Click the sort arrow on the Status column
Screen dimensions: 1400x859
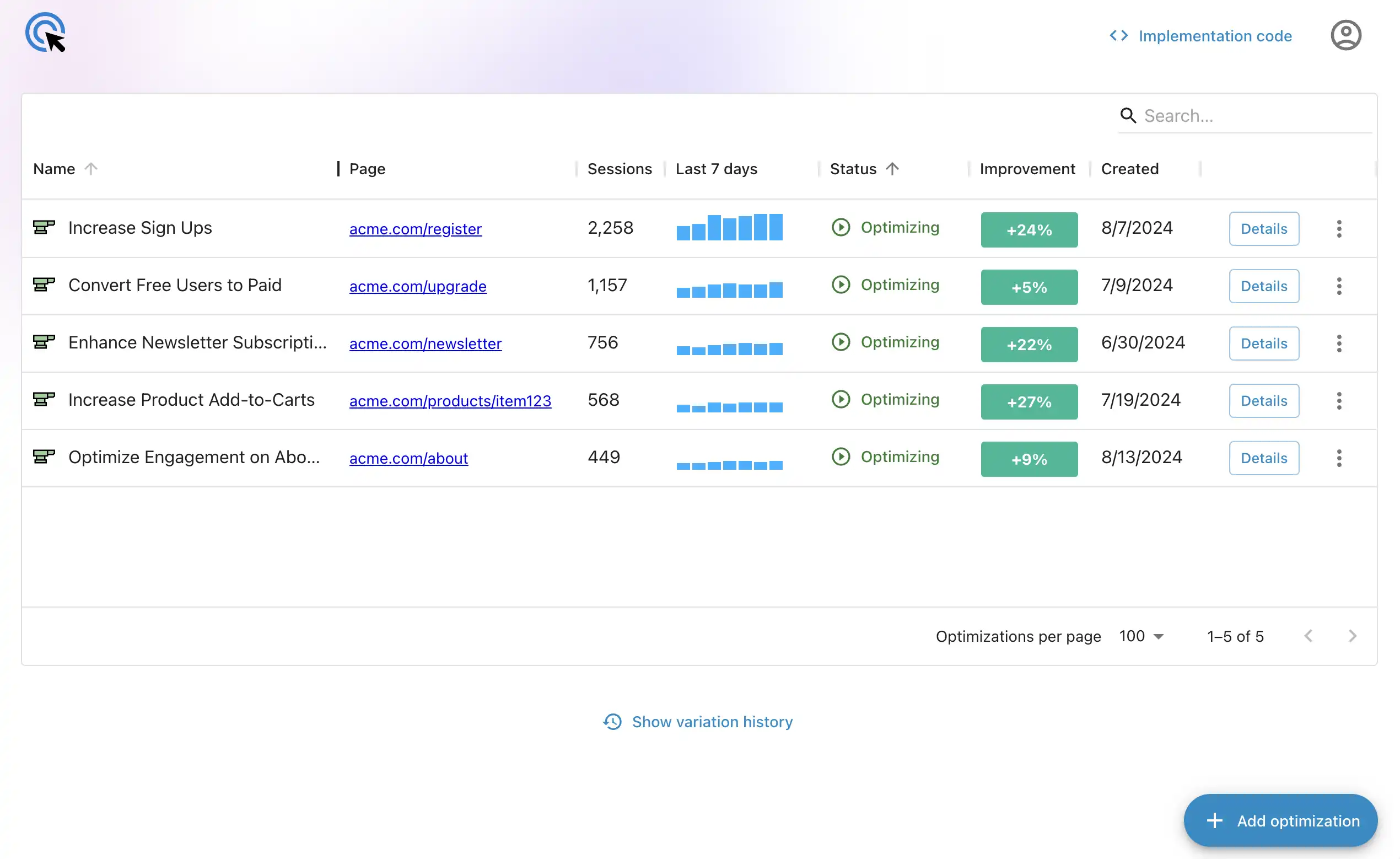coord(892,168)
